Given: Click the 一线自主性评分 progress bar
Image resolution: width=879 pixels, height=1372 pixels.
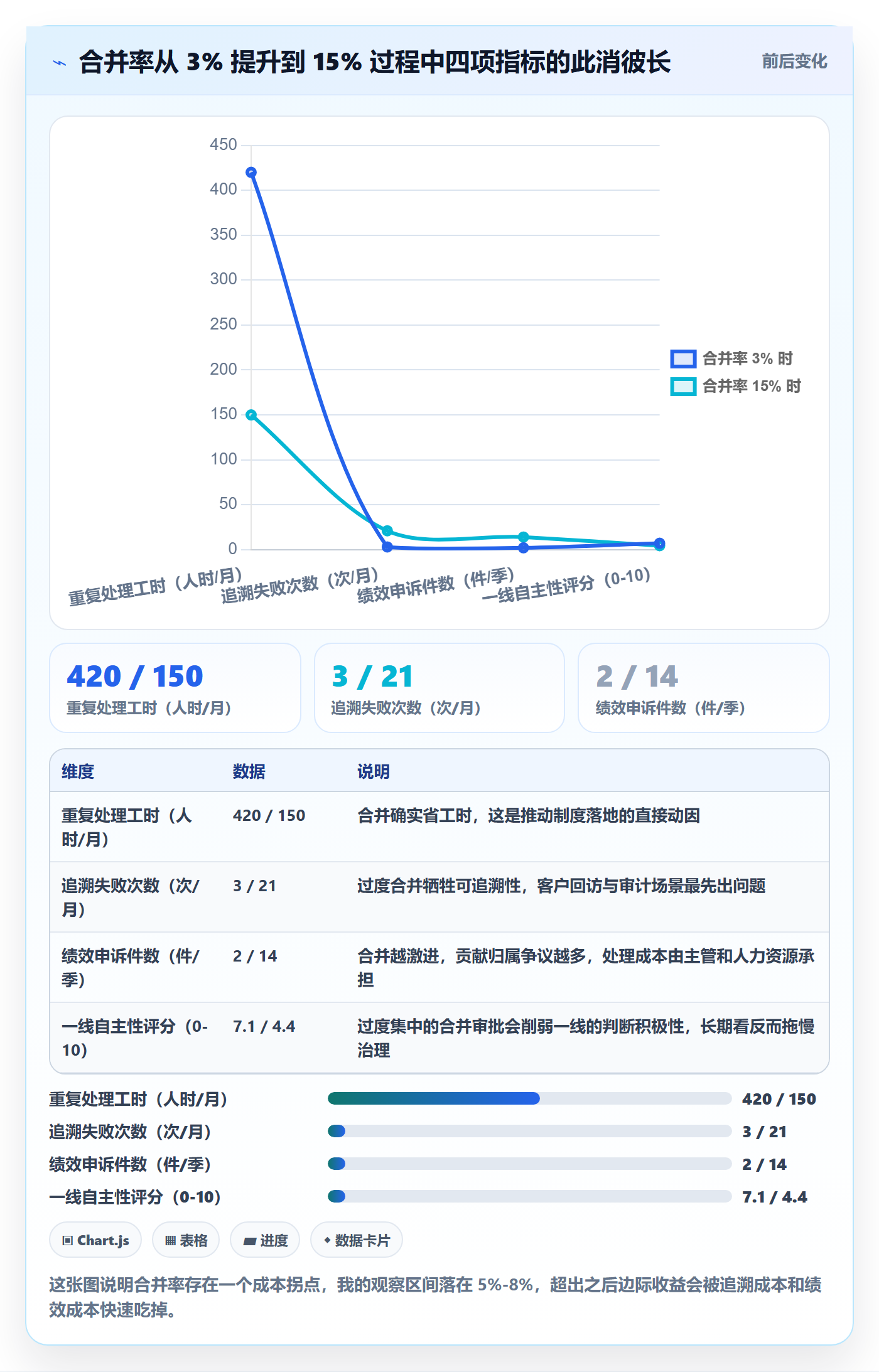Looking at the screenshot, I should tap(529, 1196).
